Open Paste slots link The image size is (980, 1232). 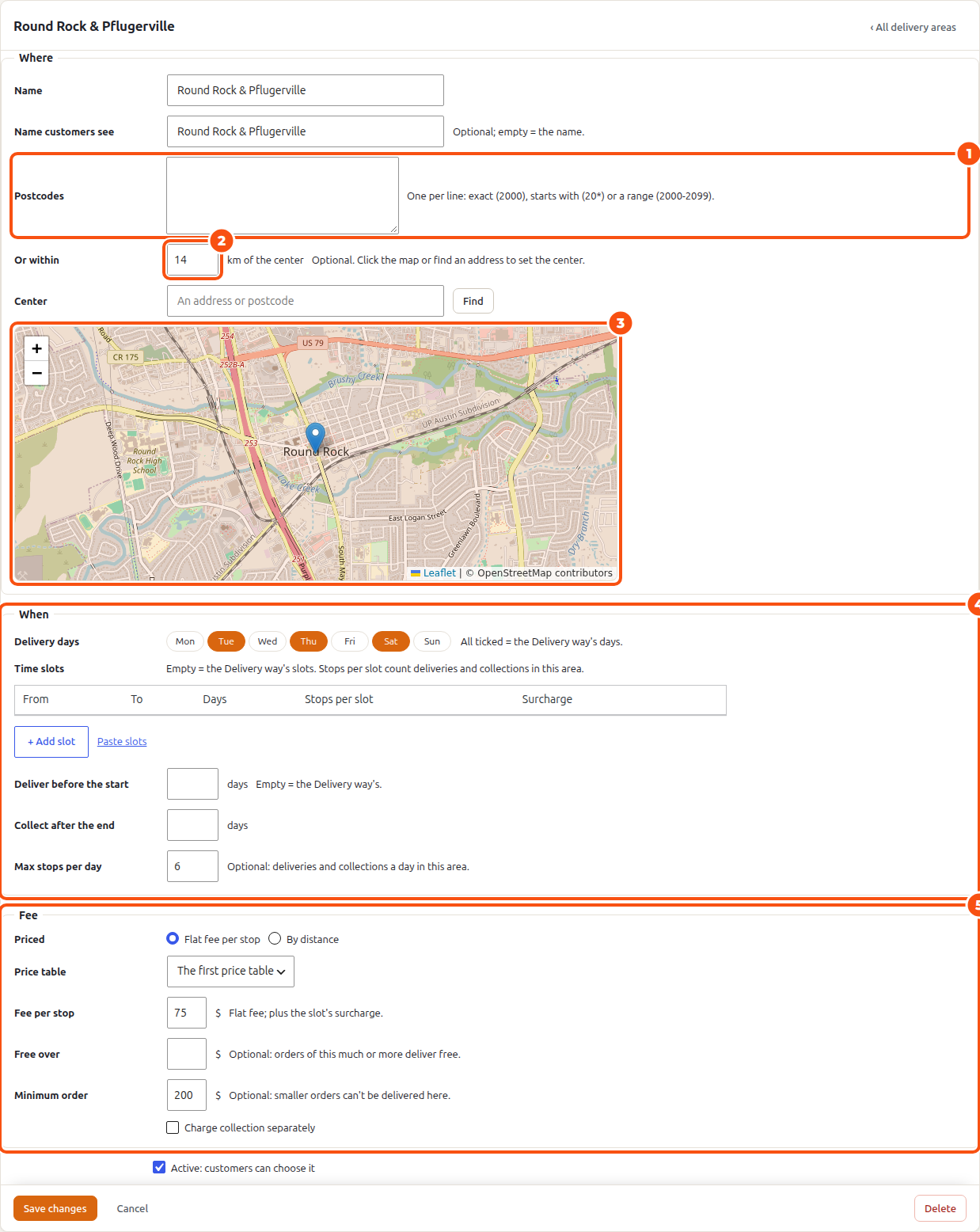(x=122, y=742)
